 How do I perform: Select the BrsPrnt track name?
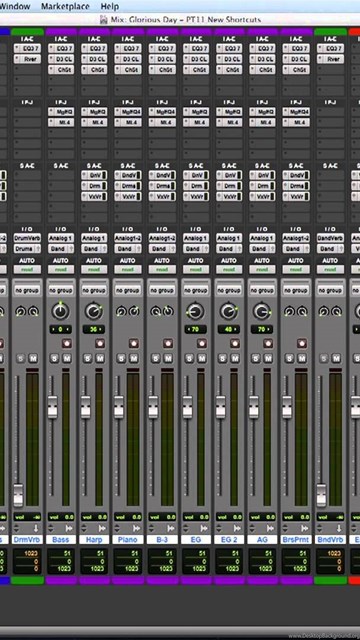click(x=296, y=540)
